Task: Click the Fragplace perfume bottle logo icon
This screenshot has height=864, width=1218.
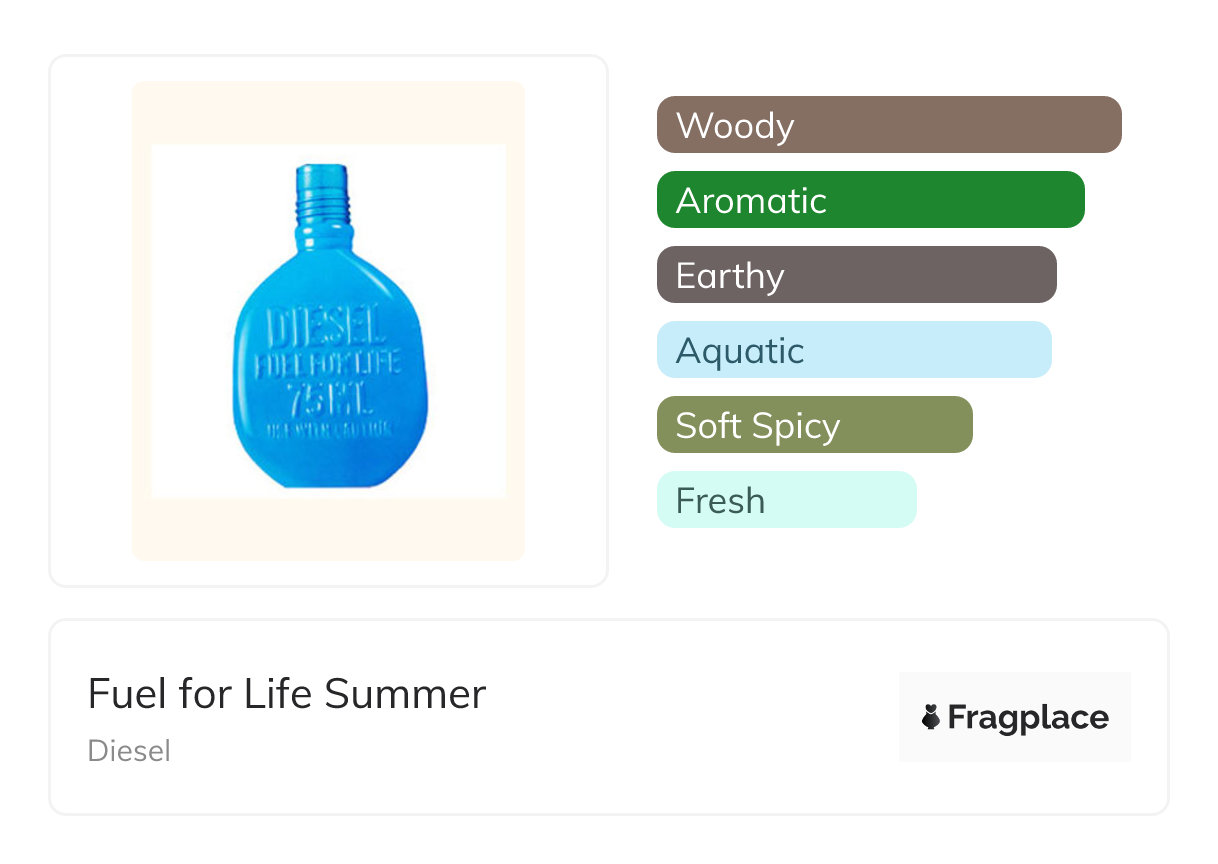Action: [x=931, y=717]
